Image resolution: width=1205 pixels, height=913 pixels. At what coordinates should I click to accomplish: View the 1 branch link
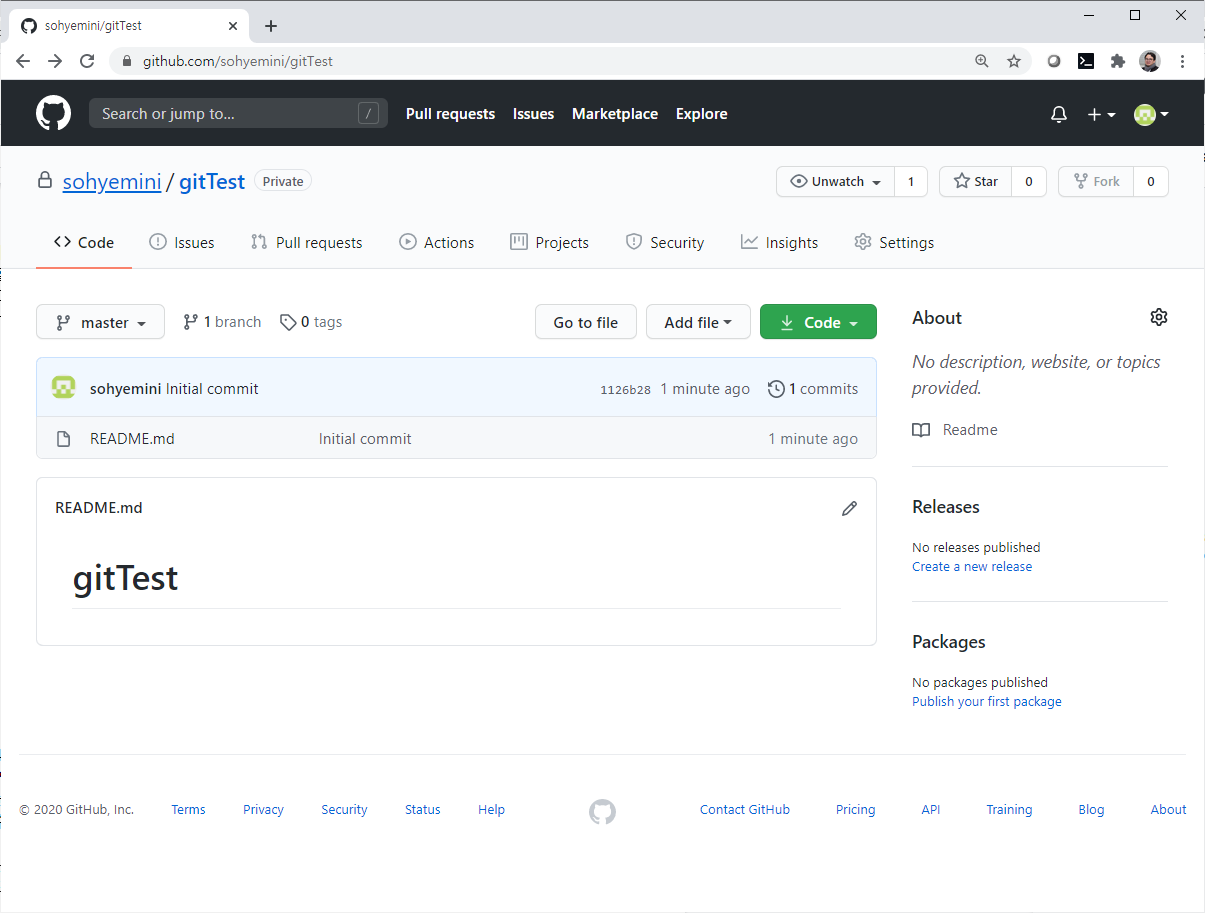coord(222,322)
